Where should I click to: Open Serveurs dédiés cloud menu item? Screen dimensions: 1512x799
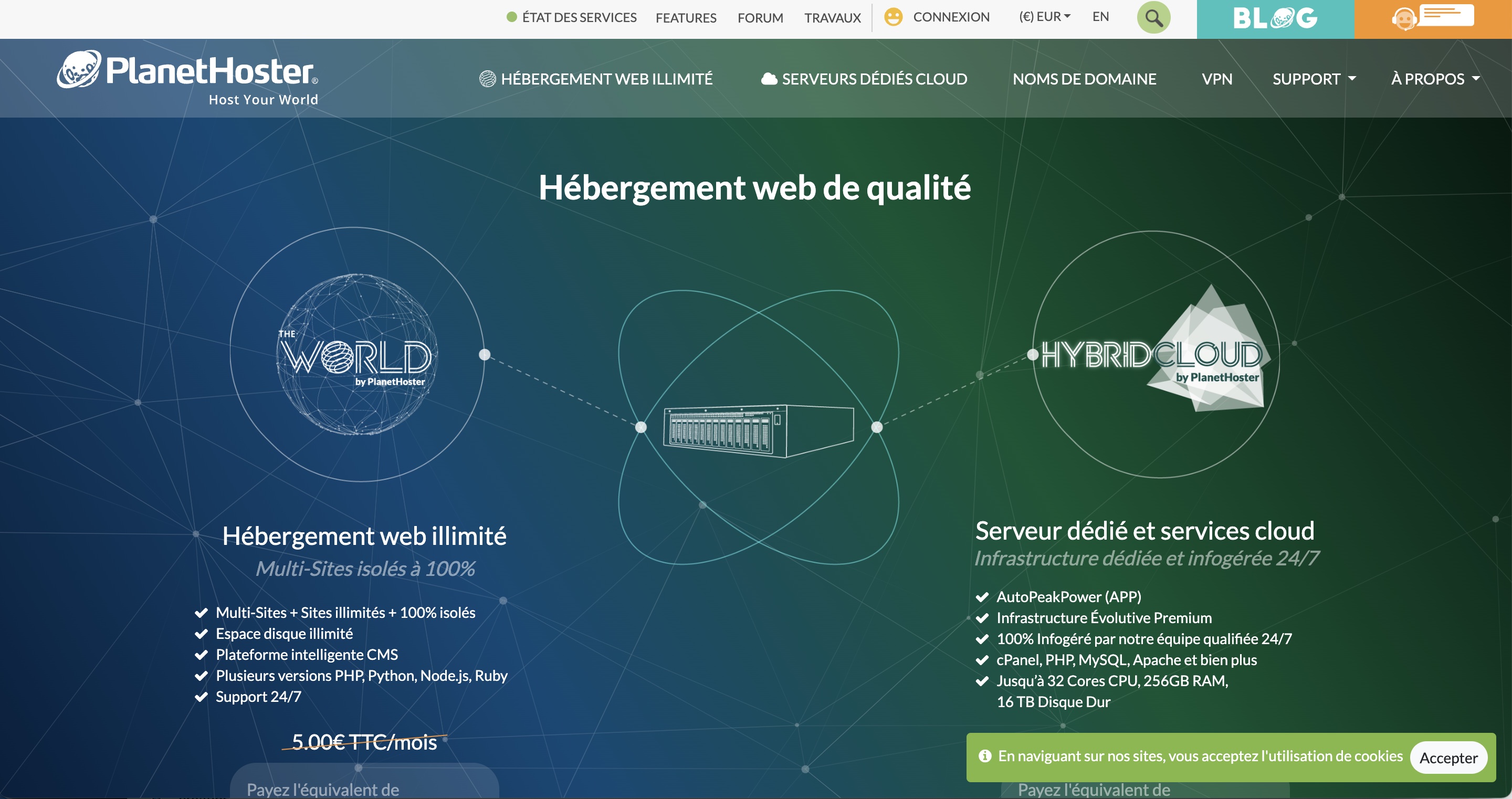pos(875,79)
